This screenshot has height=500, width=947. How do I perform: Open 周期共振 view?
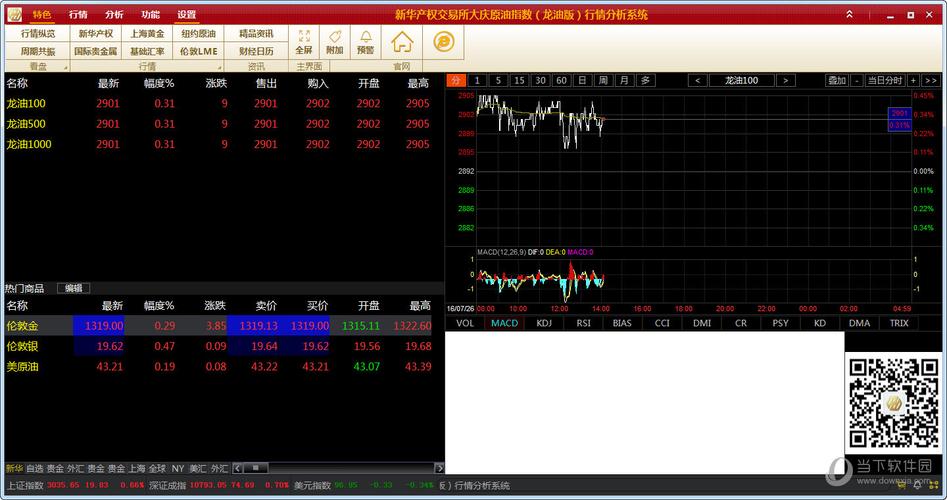[x=38, y=51]
